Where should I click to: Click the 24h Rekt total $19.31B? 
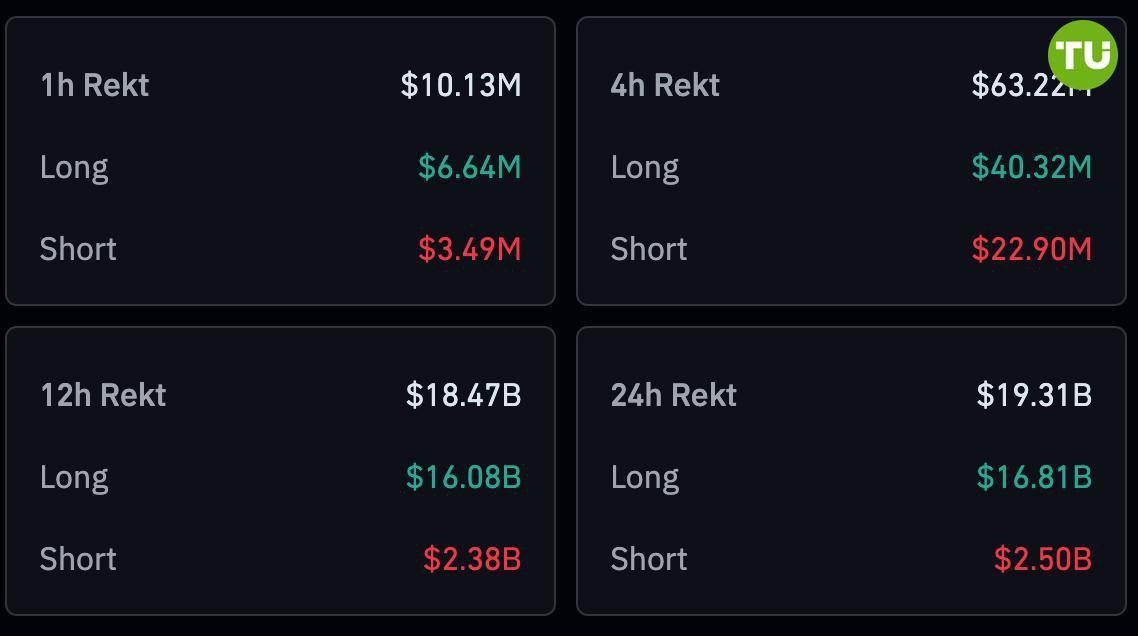[1034, 395]
